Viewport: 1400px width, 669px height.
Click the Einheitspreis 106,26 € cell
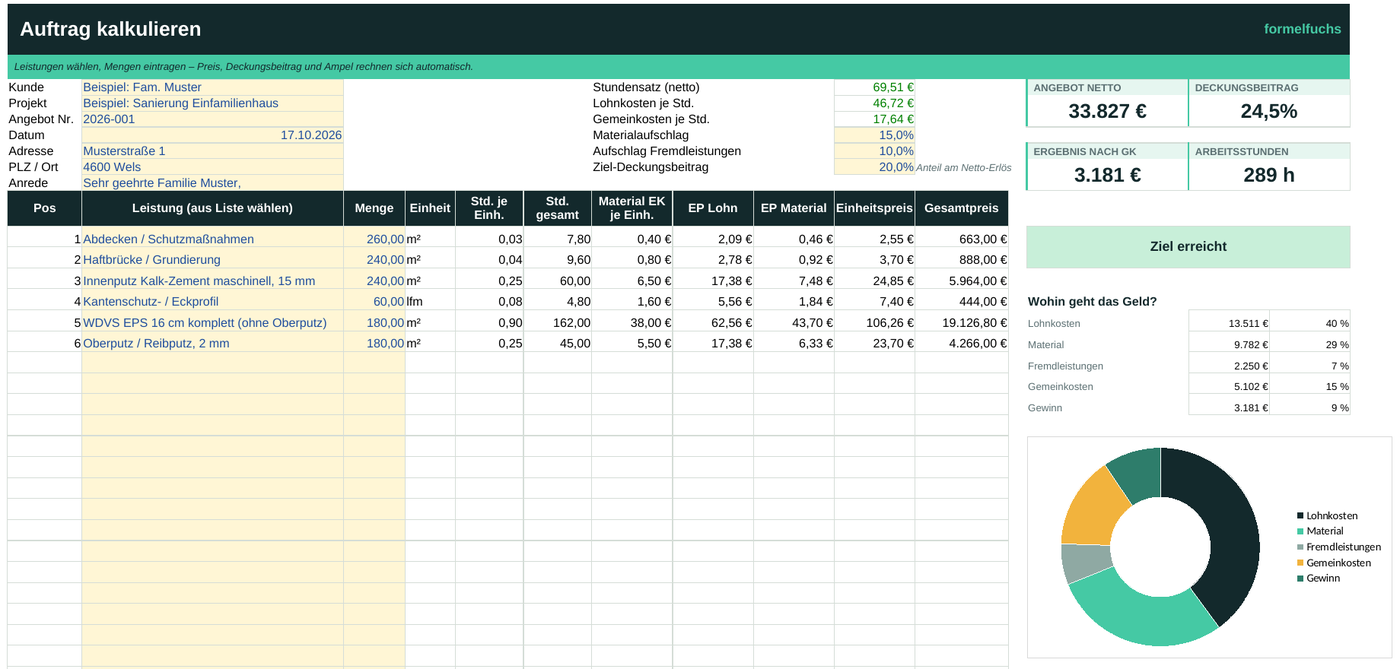875,323
